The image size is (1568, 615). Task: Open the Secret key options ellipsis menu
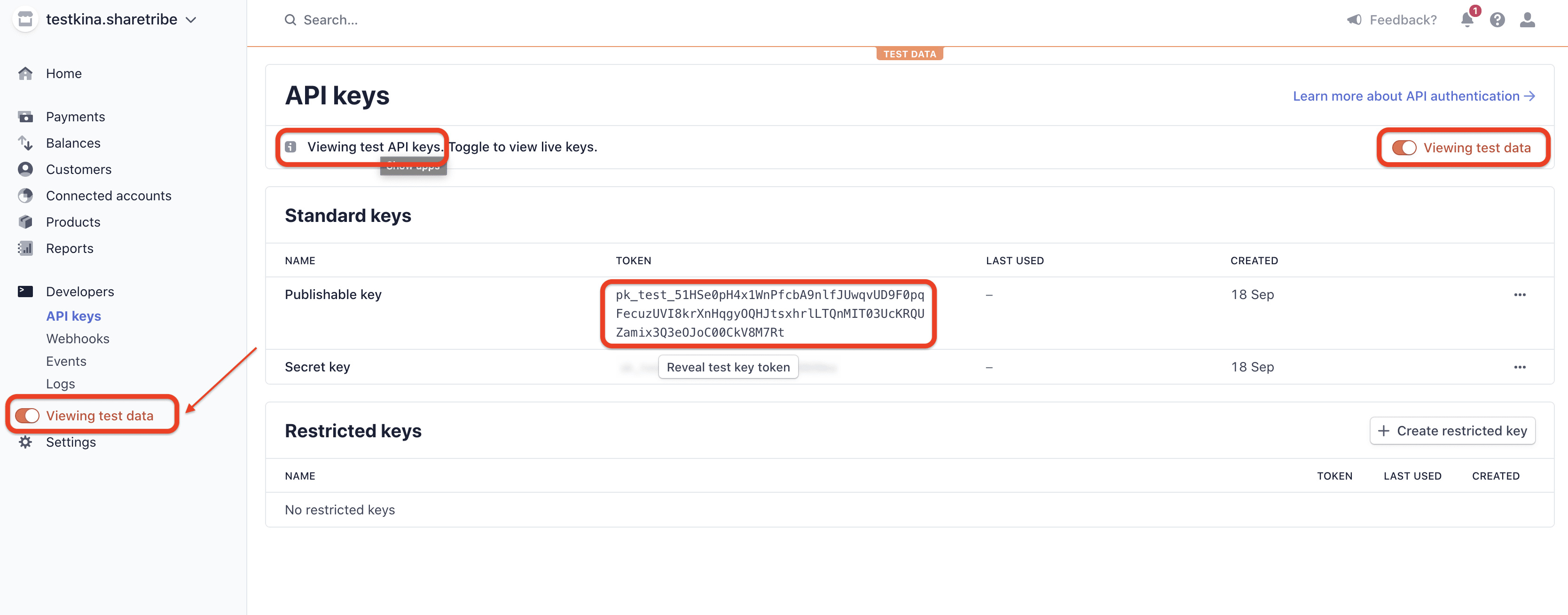[x=1520, y=367]
